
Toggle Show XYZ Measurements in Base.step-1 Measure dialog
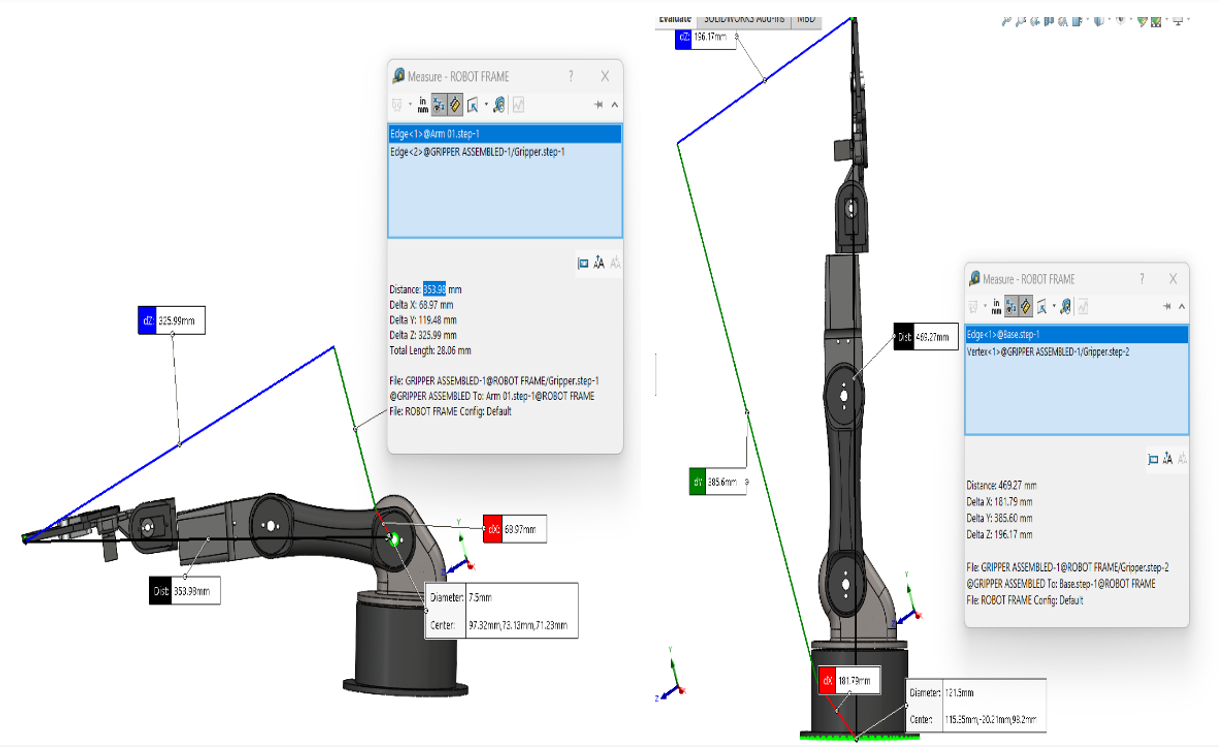[1011, 306]
